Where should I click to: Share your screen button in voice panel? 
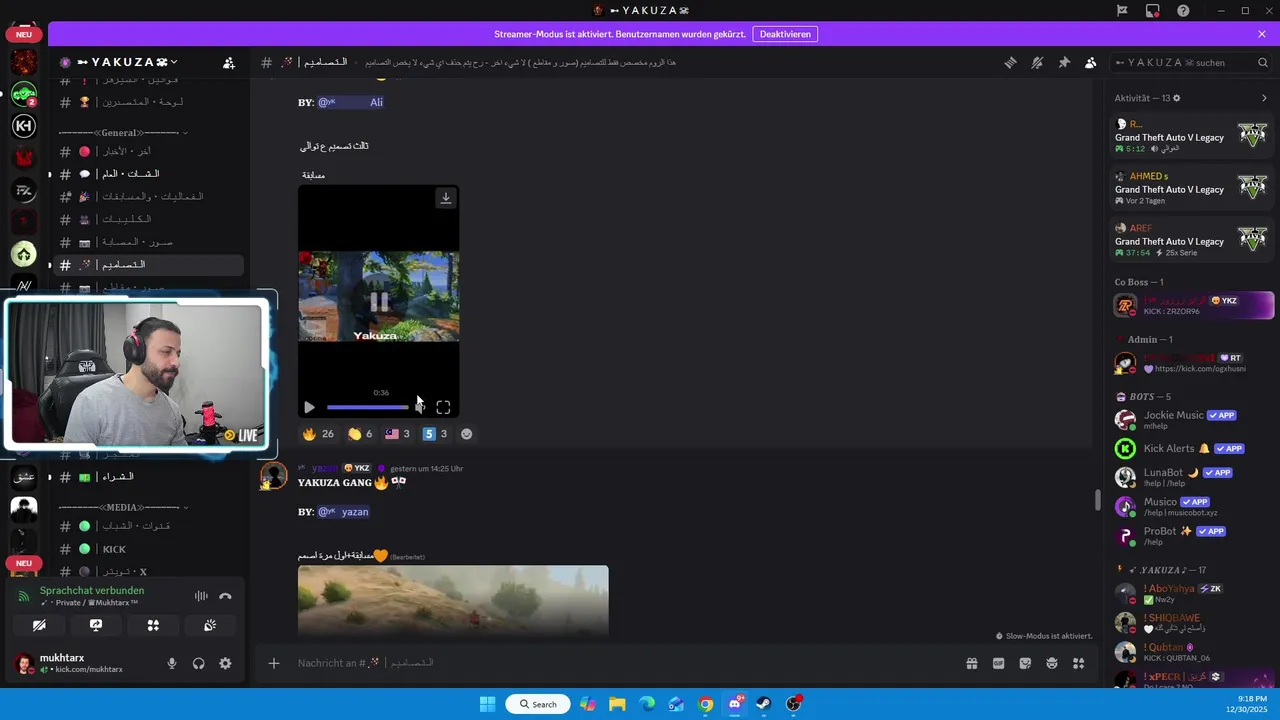click(x=96, y=625)
